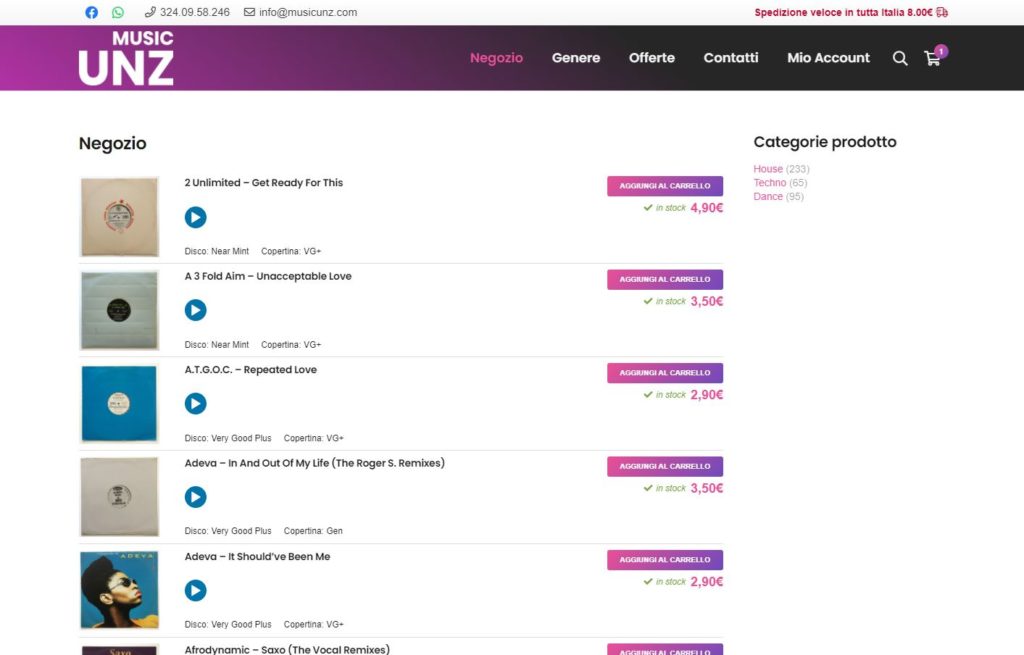Click the 4,90€ price of 2 Unlimited
1024x655 pixels.
(707, 208)
